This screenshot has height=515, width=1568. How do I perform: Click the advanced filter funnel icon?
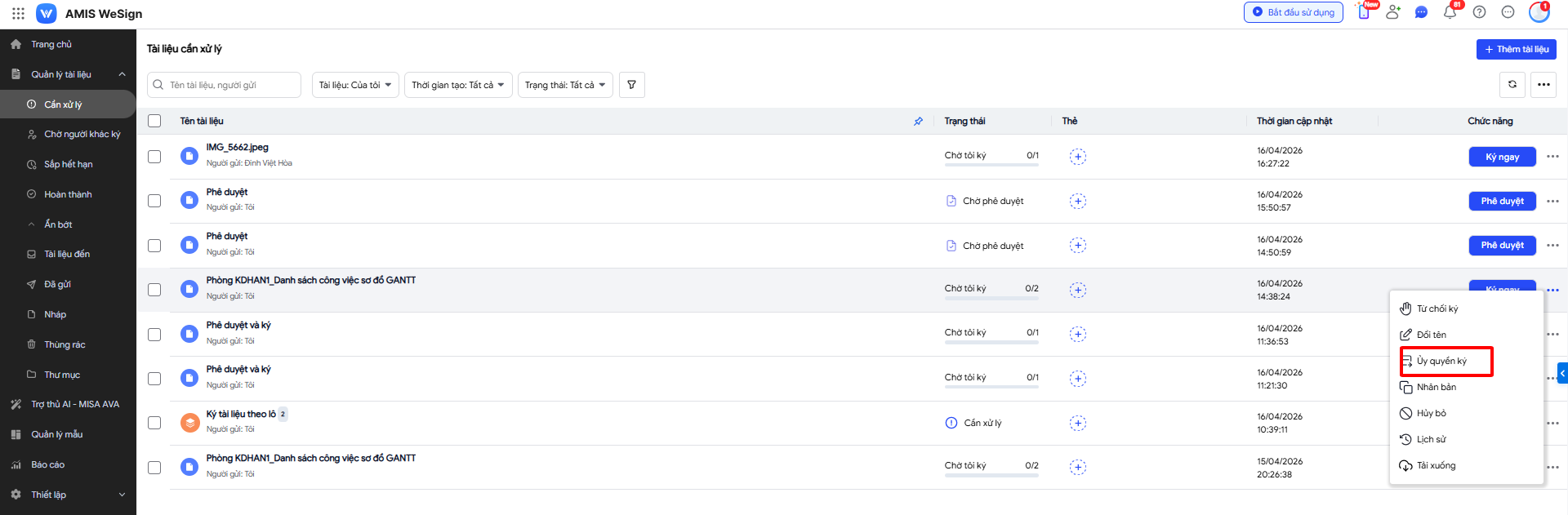631,85
